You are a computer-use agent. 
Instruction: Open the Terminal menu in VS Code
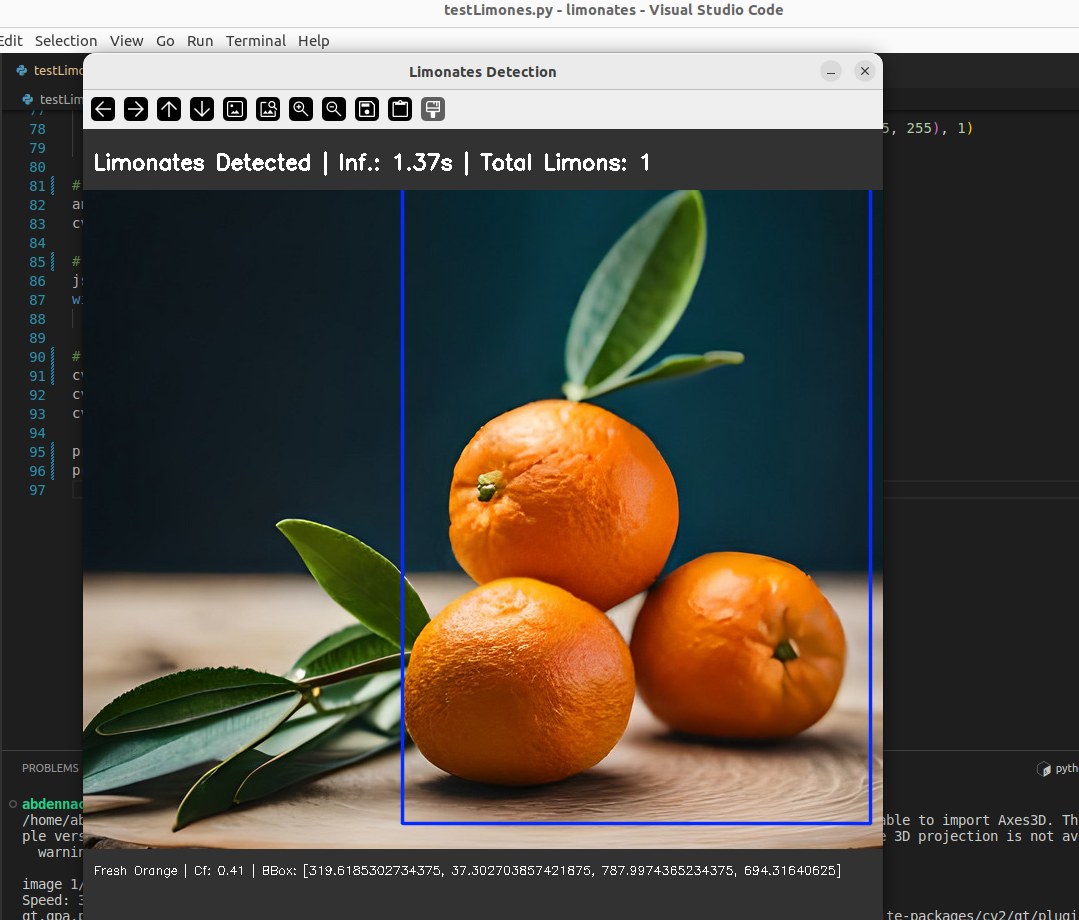(256, 41)
